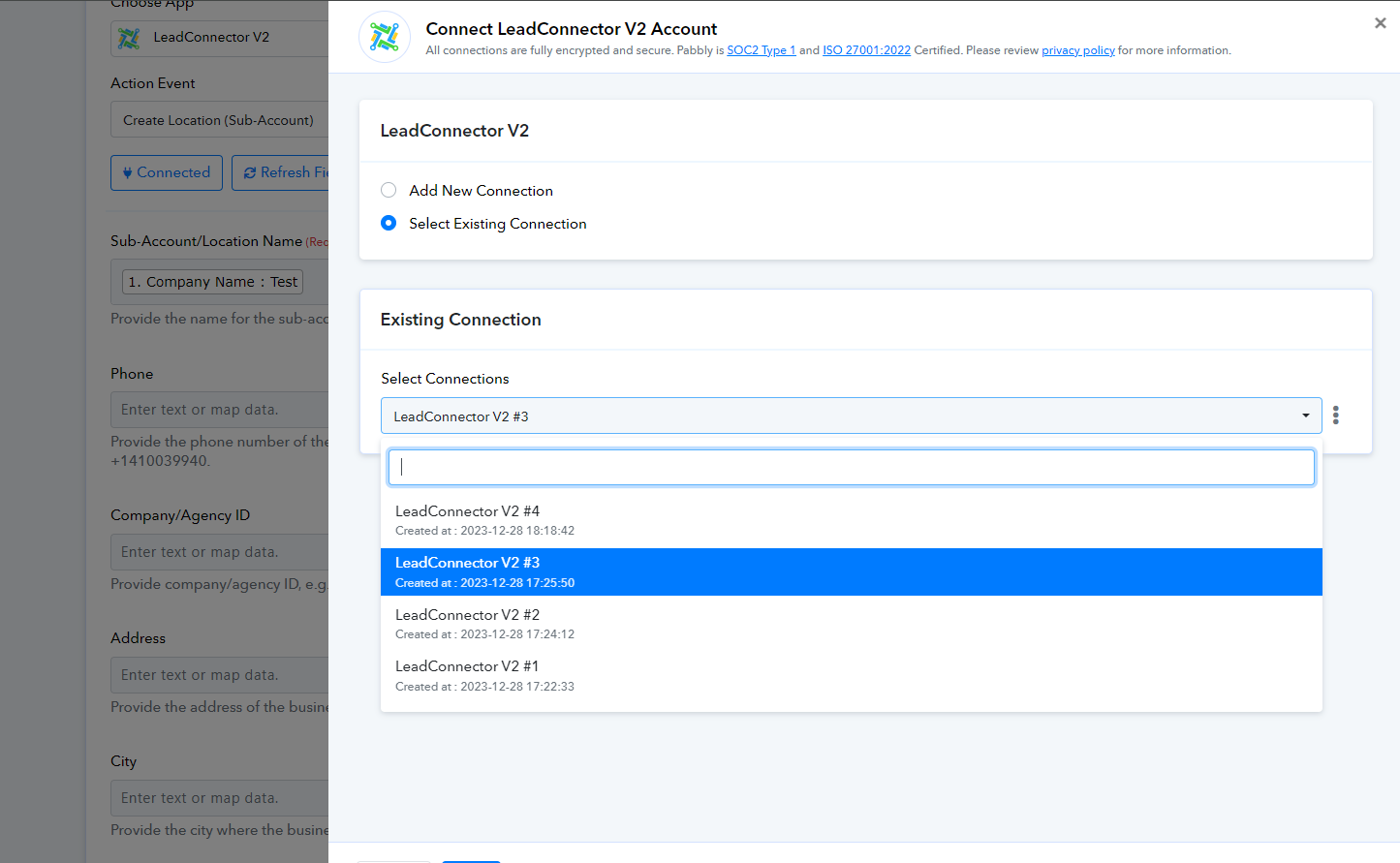The height and width of the screenshot is (863, 1400).
Task: Click the LeadConnector V2 app icon in Choose App
Action: pyautogui.click(x=129, y=38)
